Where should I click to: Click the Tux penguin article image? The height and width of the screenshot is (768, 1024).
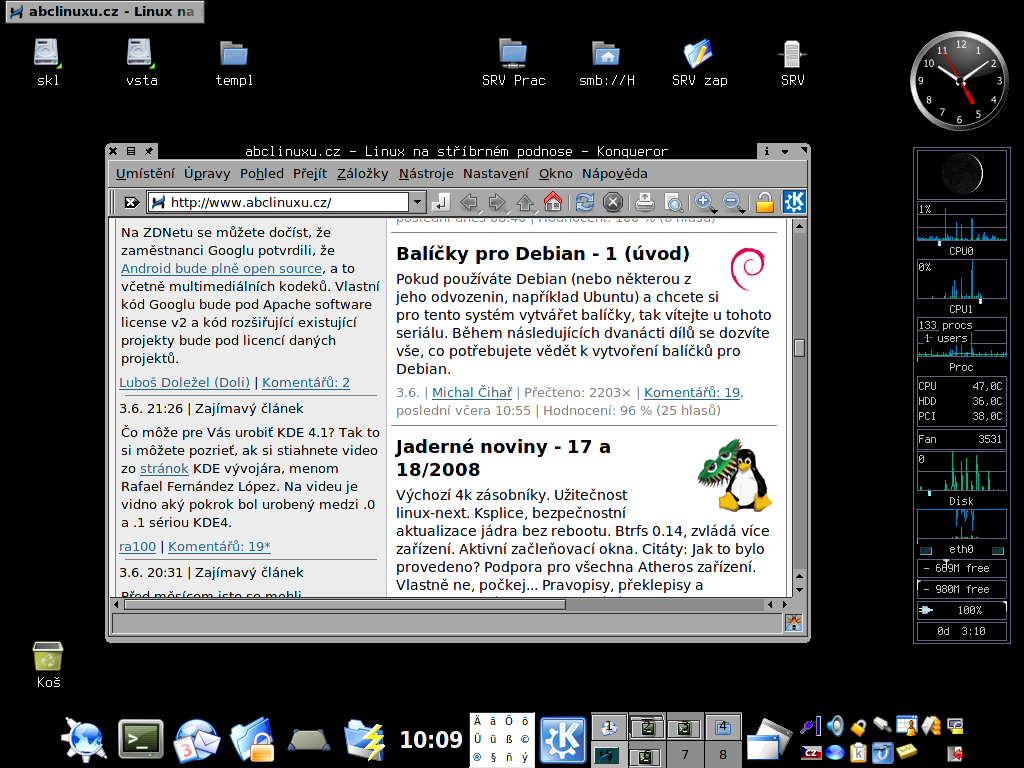pos(735,475)
